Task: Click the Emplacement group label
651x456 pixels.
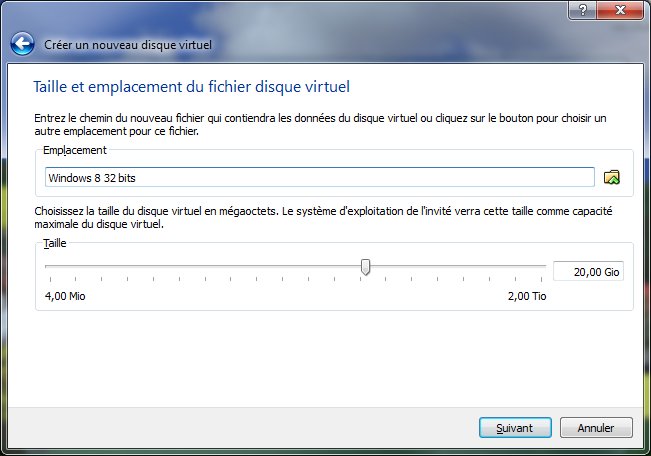Action: [75, 150]
